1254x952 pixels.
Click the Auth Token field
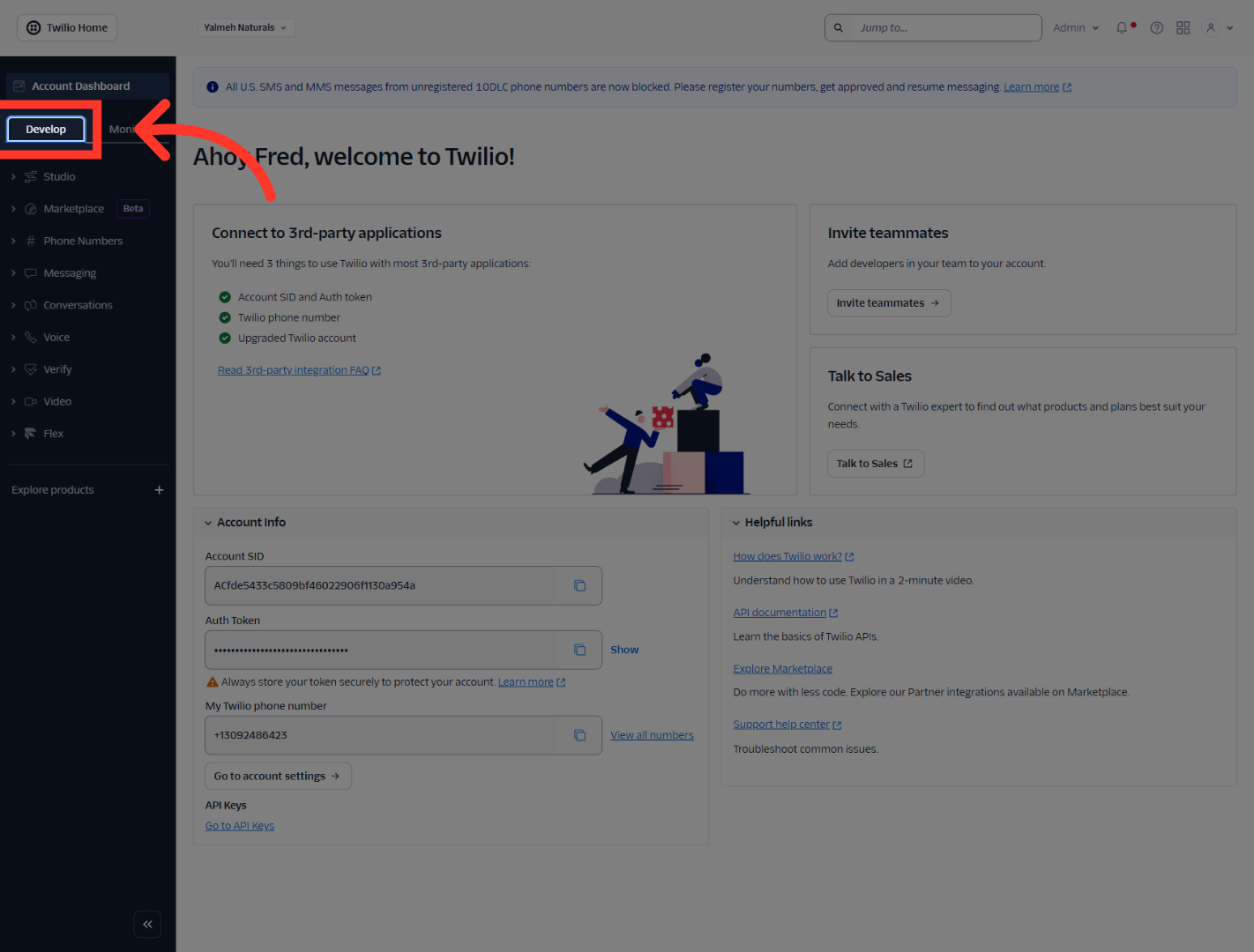tap(403, 650)
